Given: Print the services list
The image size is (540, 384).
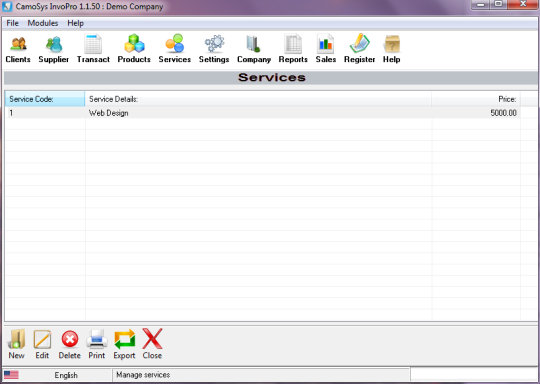Looking at the screenshot, I should [96, 344].
